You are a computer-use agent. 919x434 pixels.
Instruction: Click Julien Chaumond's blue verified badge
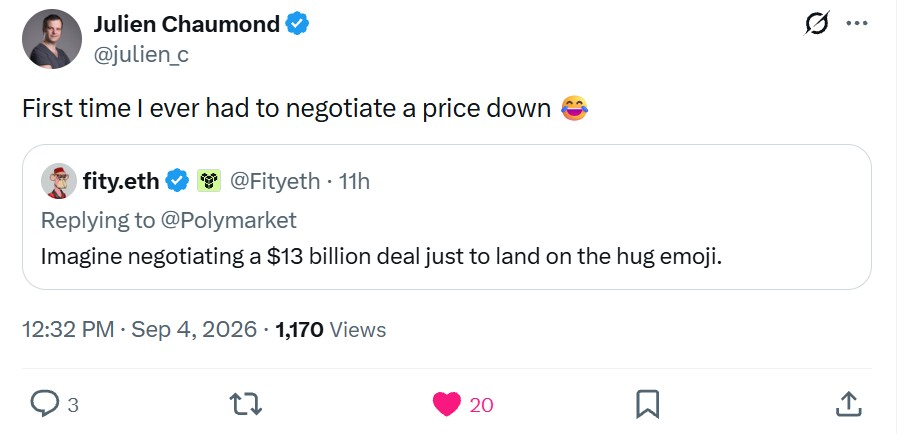297,24
